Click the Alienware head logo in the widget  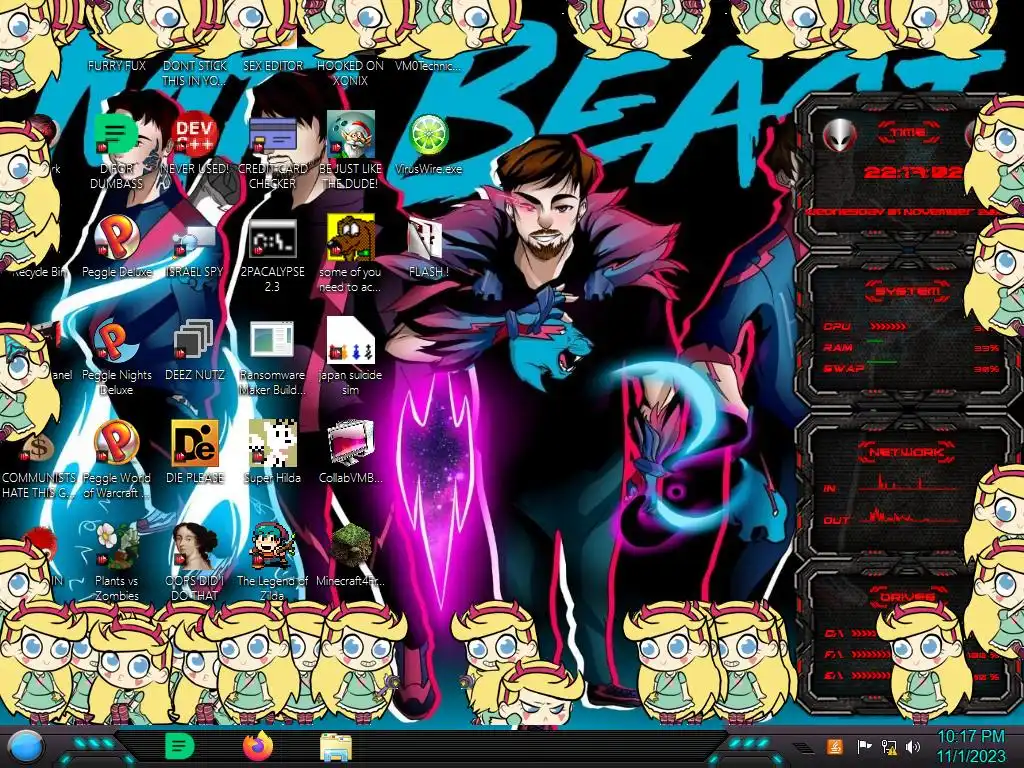pos(840,136)
